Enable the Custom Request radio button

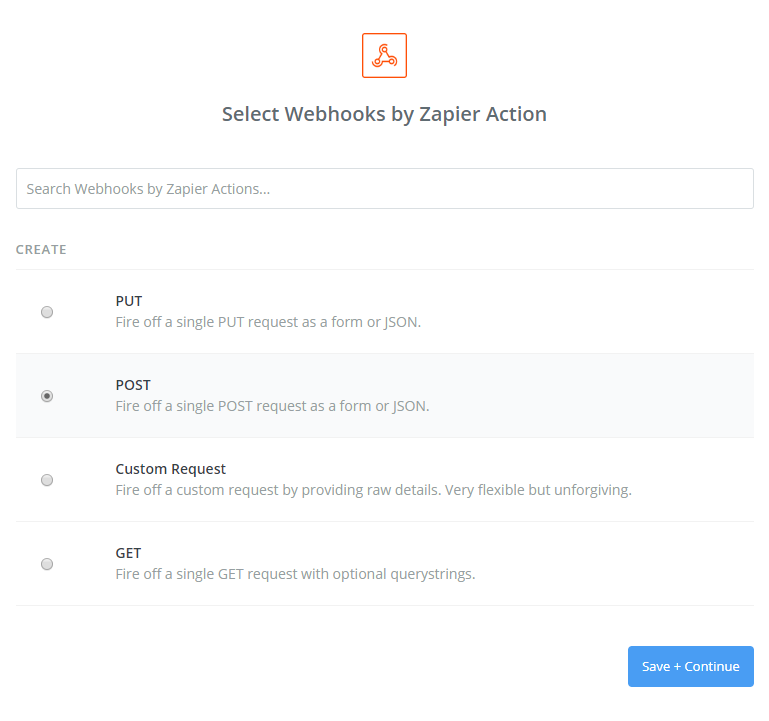(x=47, y=480)
